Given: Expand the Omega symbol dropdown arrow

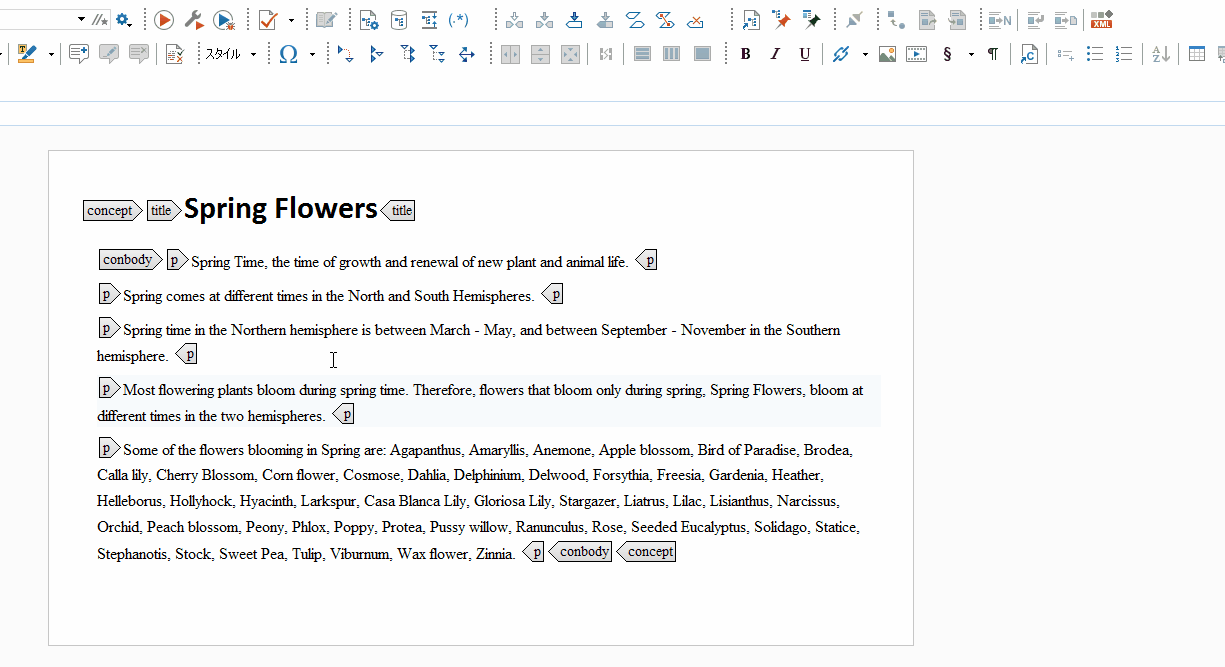Looking at the screenshot, I should click(x=312, y=54).
